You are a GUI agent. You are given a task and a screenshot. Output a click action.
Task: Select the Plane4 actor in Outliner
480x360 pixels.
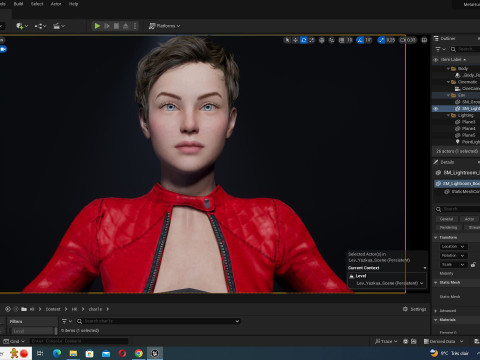(465, 129)
